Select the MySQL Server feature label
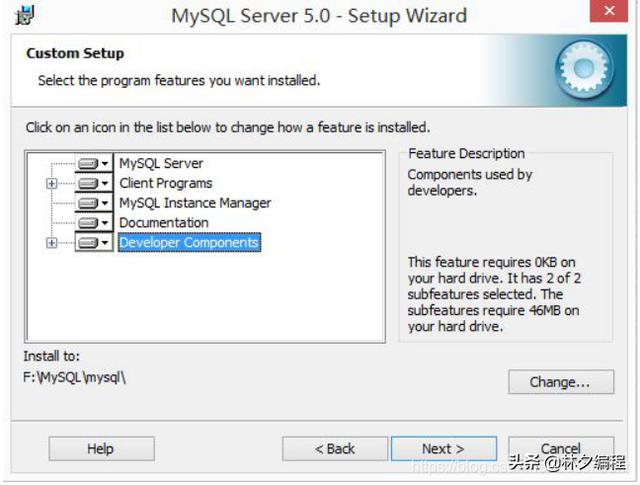 click(x=161, y=164)
